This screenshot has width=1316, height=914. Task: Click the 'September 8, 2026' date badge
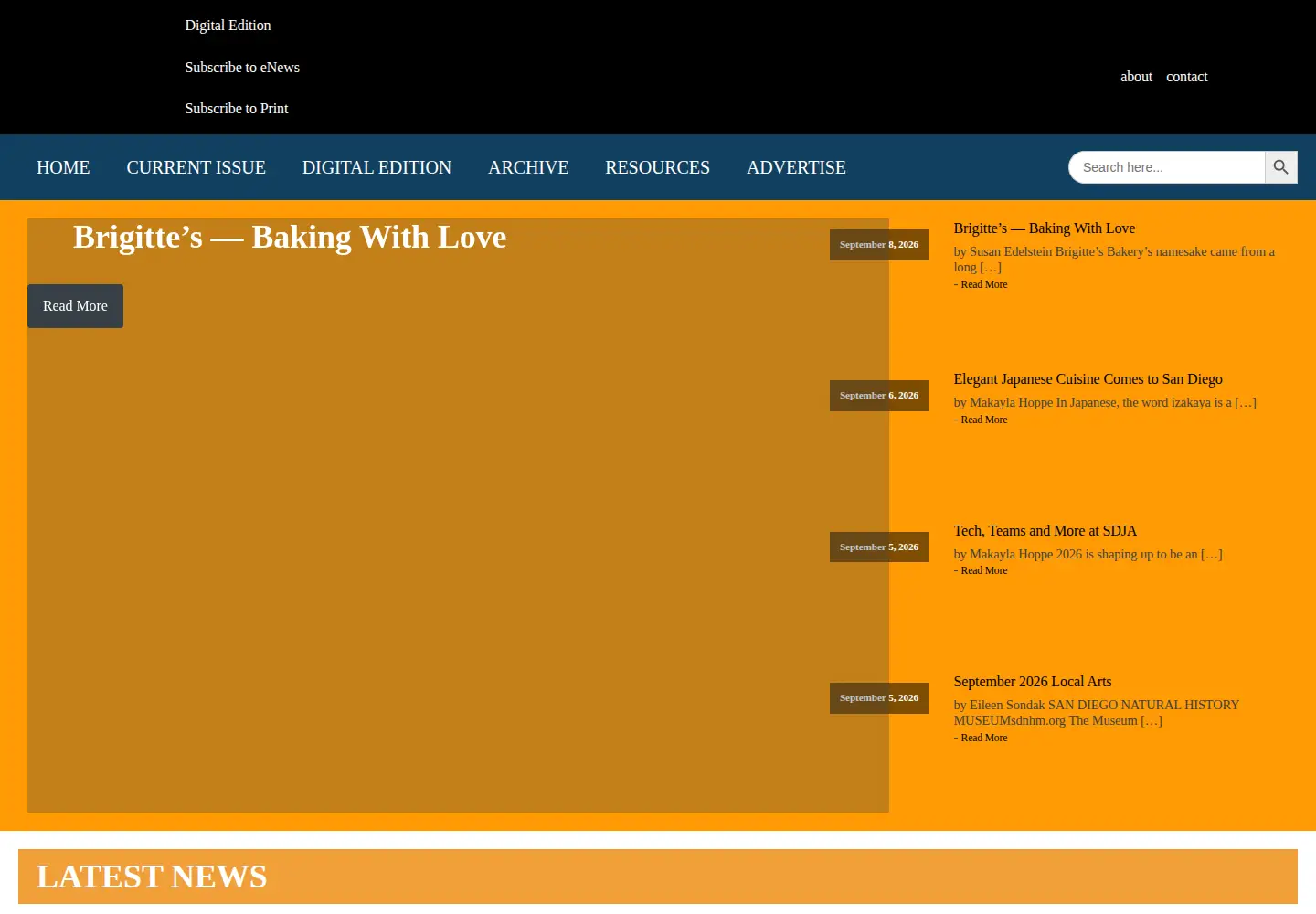(879, 245)
